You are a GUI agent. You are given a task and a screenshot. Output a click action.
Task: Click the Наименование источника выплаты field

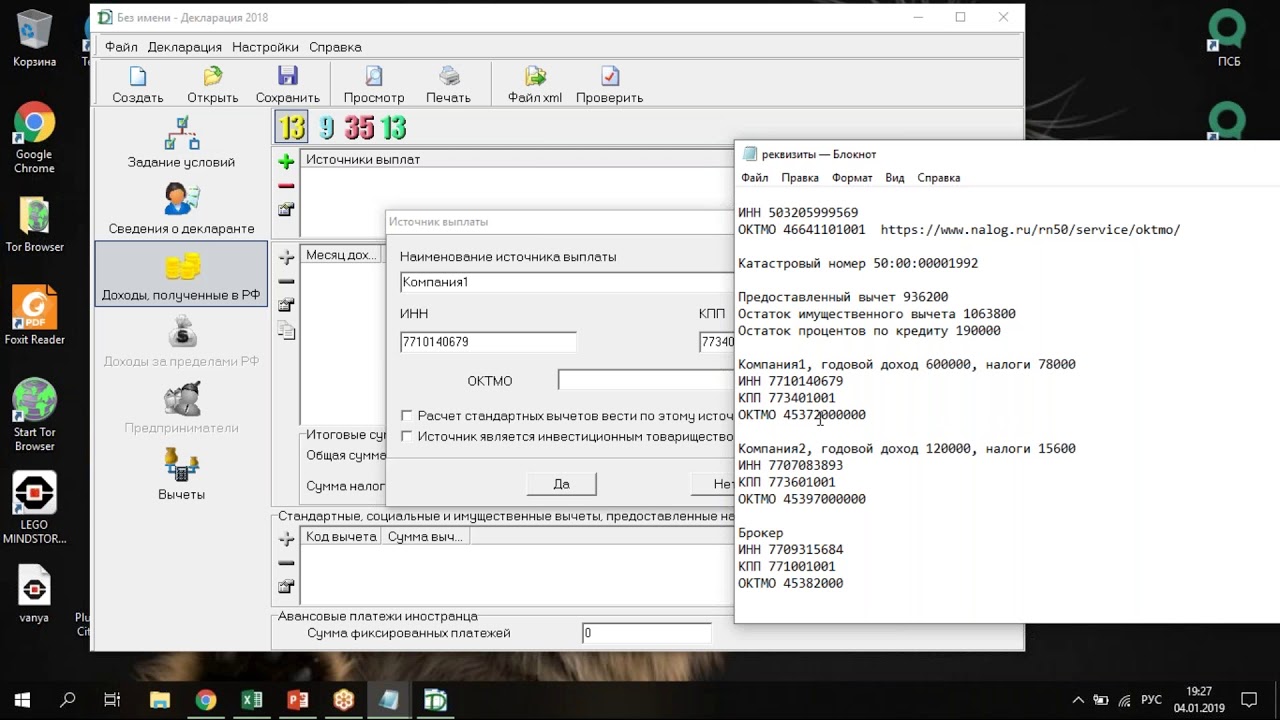click(567, 282)
